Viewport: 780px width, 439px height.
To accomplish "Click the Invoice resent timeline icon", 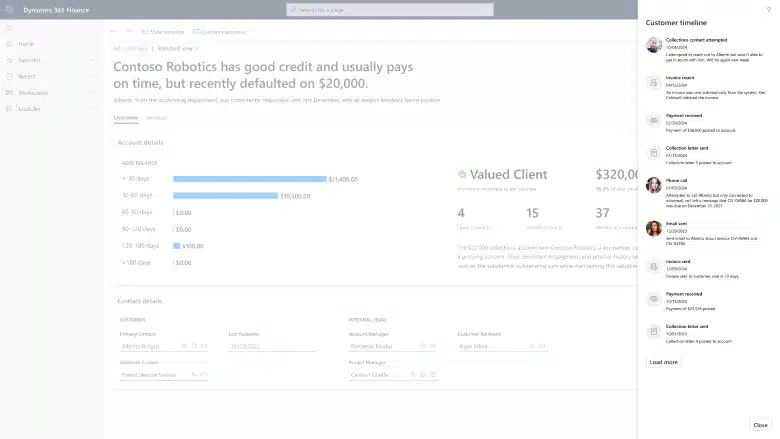I will pyautogui.click(x=654, y=83).
